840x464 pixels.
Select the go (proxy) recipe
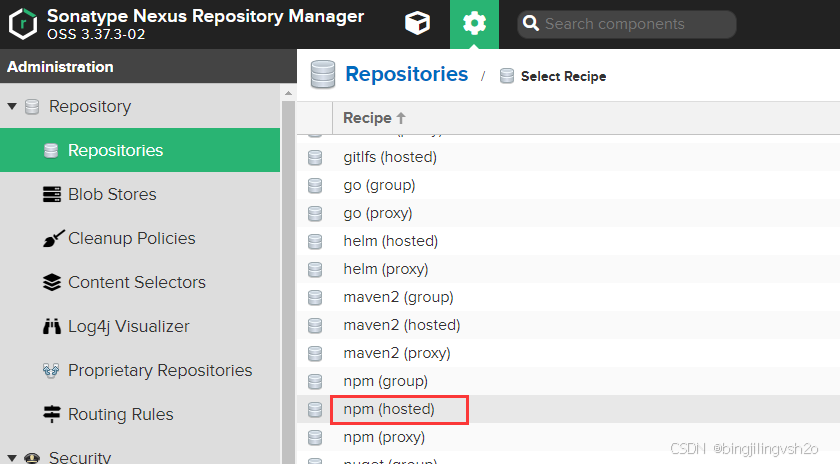click(x=378, y=213)
